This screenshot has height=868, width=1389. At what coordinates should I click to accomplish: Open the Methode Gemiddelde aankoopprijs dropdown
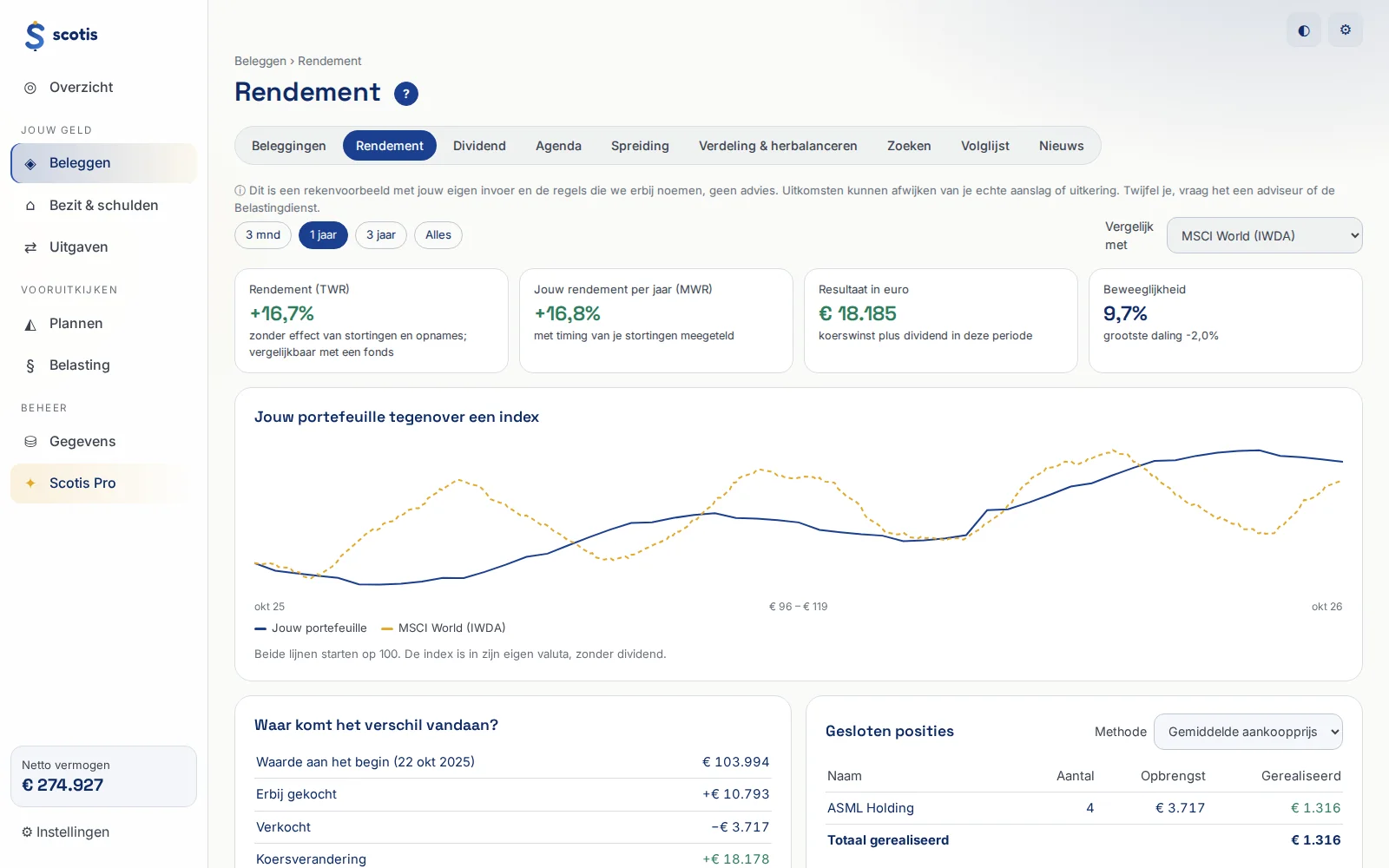point(1248,732)
